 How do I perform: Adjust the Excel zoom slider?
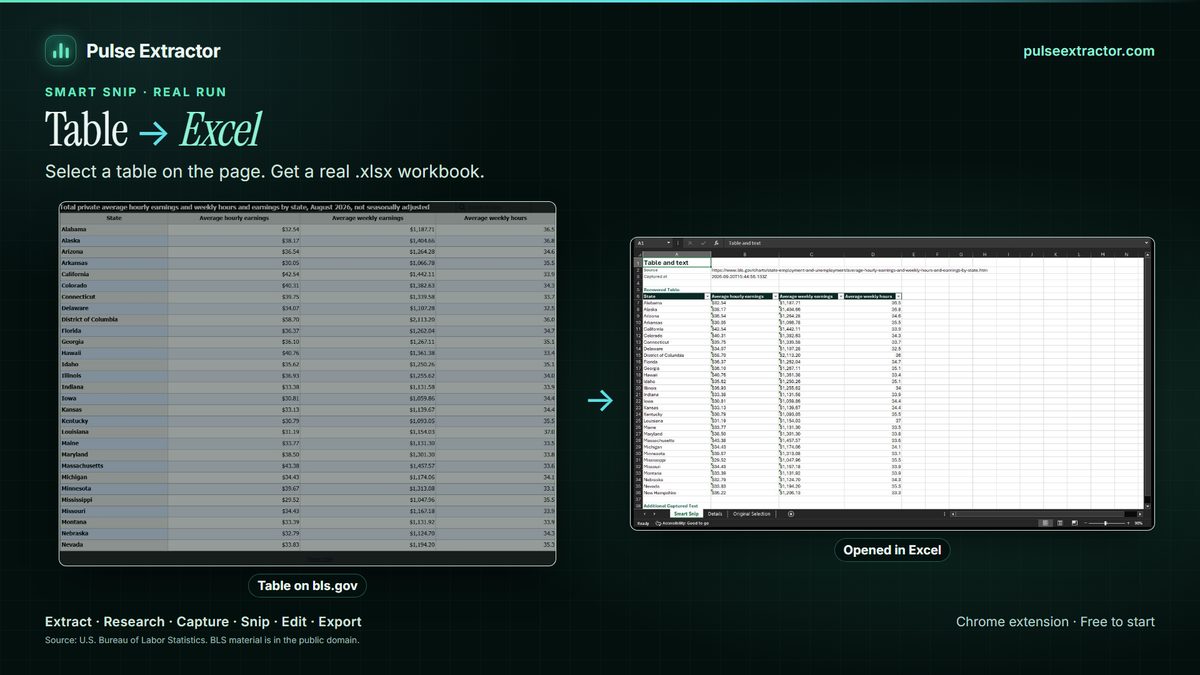point(1105,523)
